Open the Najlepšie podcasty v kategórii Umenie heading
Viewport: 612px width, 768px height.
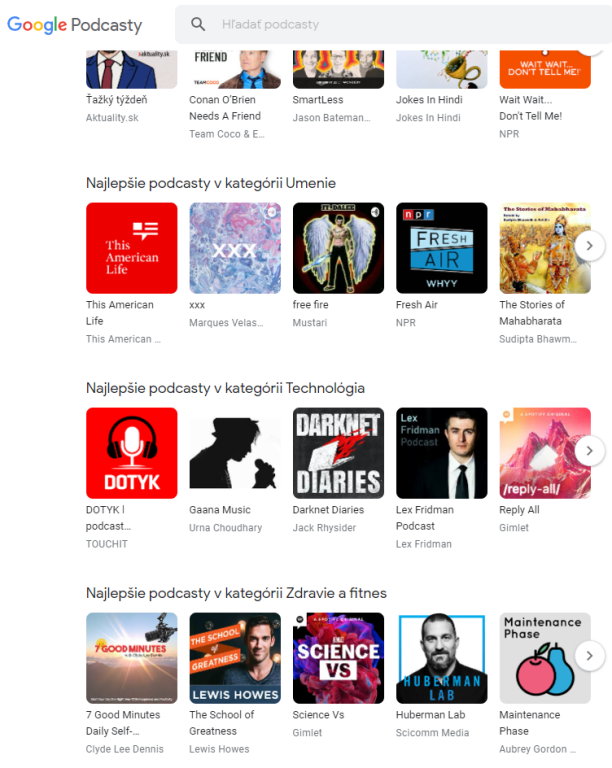pos(211,183)
